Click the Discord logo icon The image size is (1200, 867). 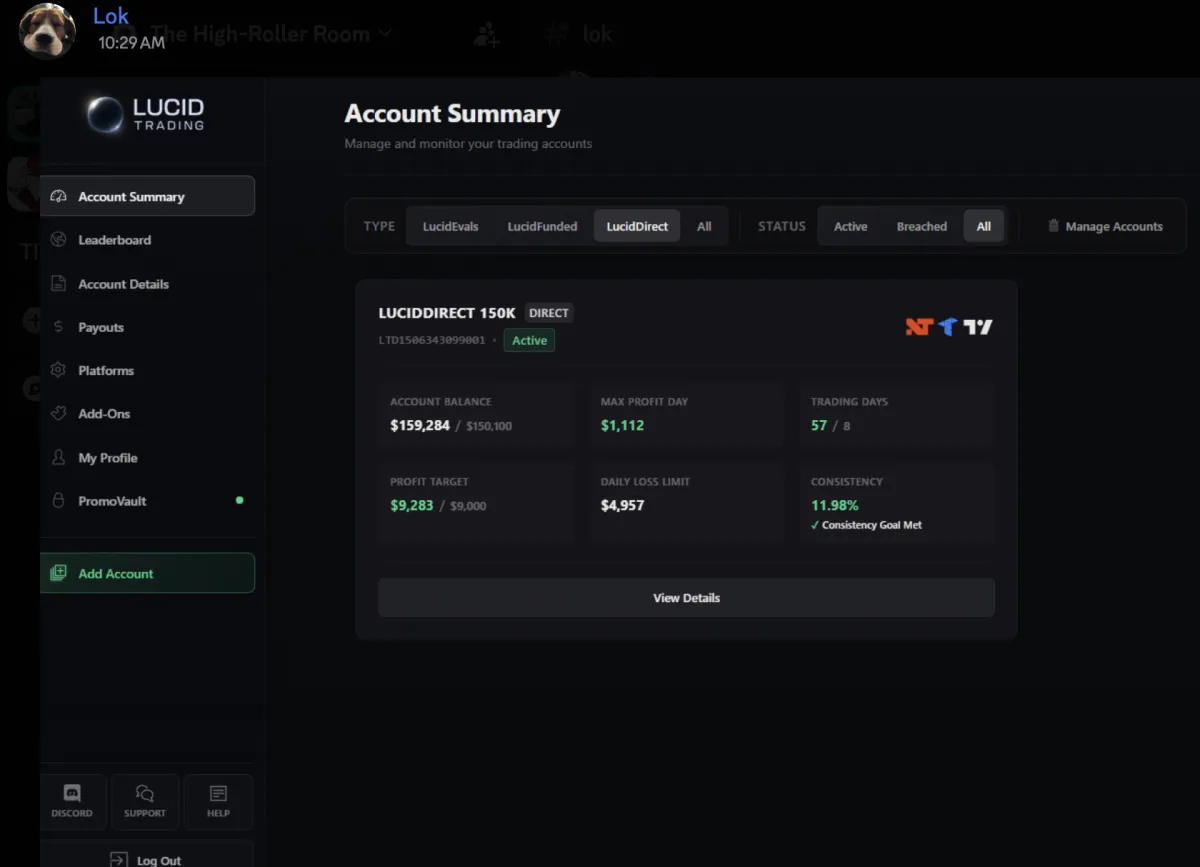72,793
